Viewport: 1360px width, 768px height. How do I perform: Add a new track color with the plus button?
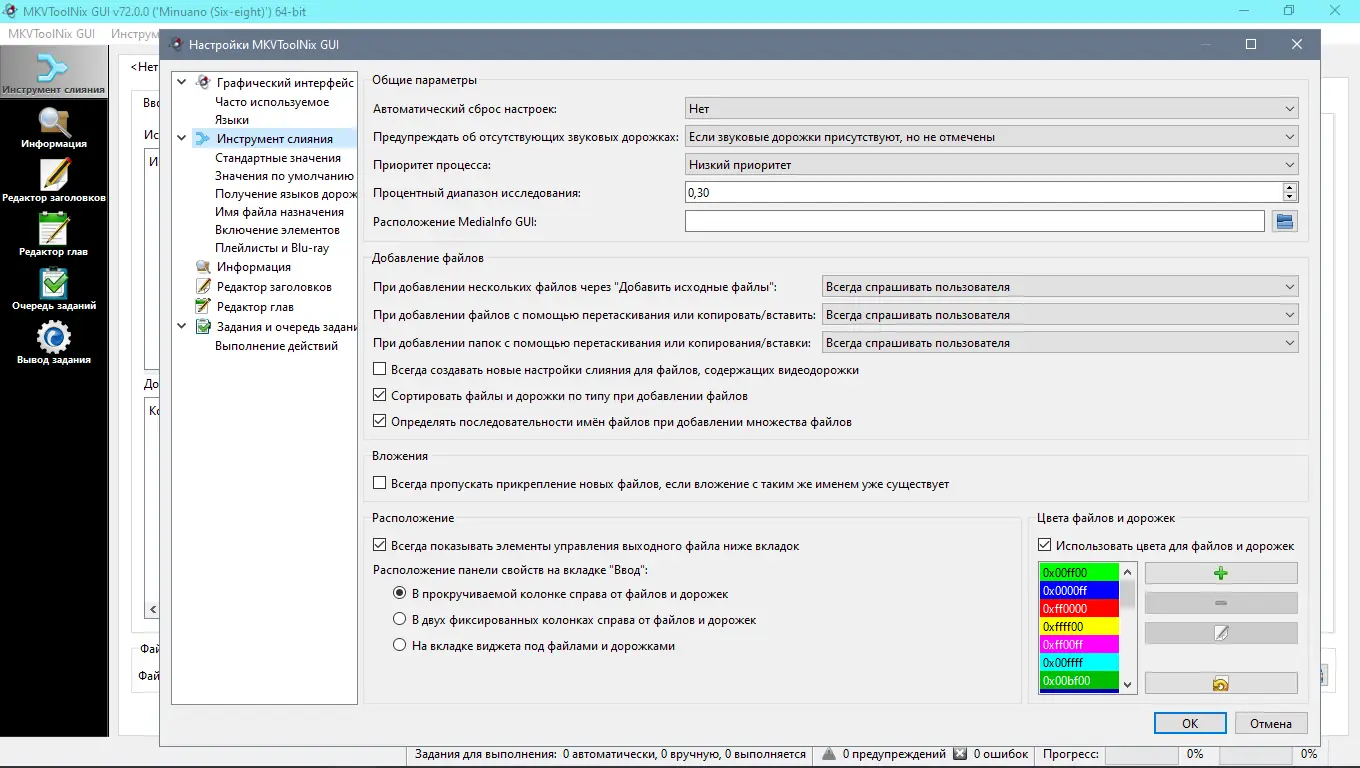pos(1220,572)
